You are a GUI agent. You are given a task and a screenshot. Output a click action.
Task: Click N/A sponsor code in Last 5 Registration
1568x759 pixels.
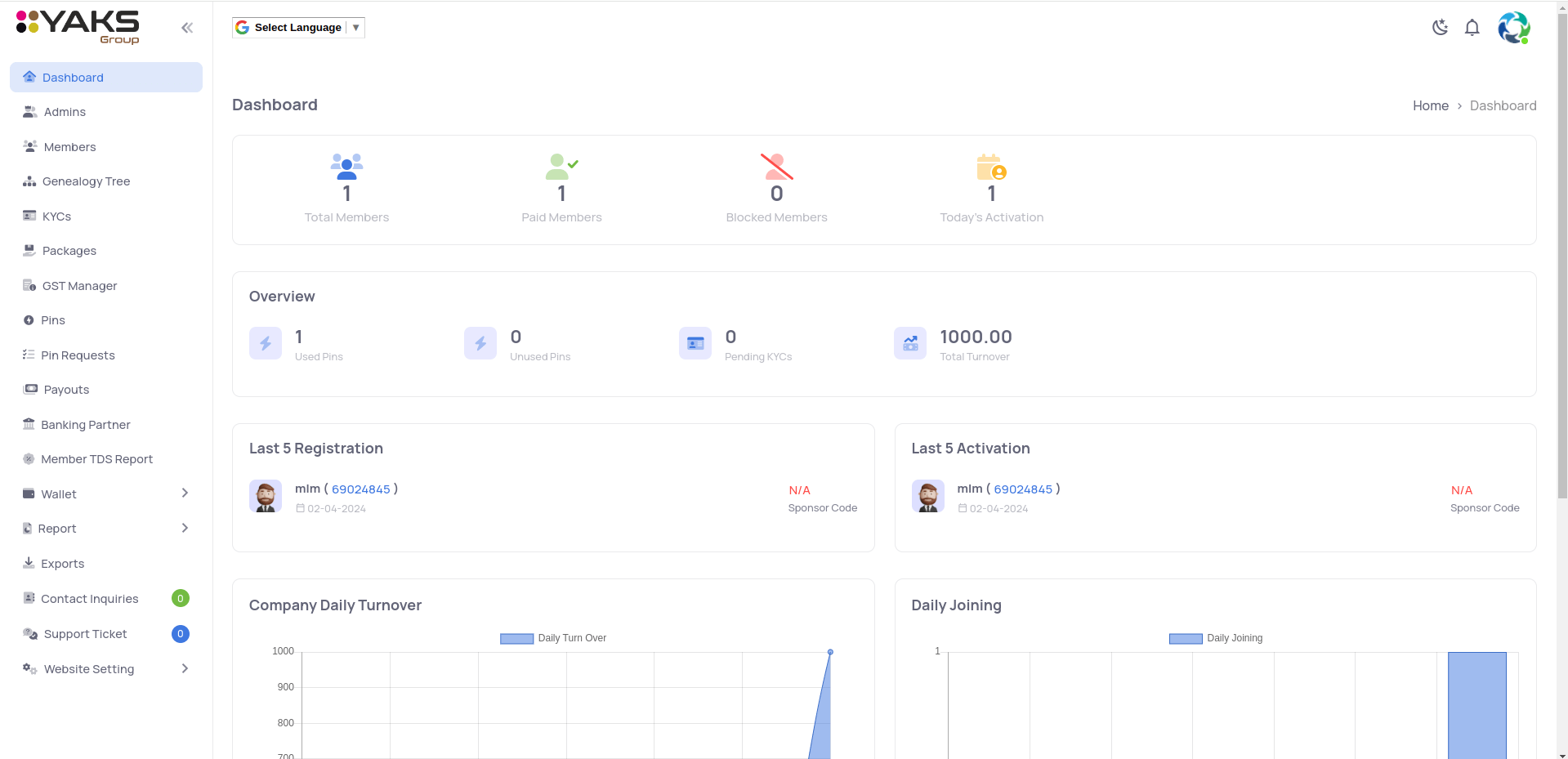pos(799,490)
